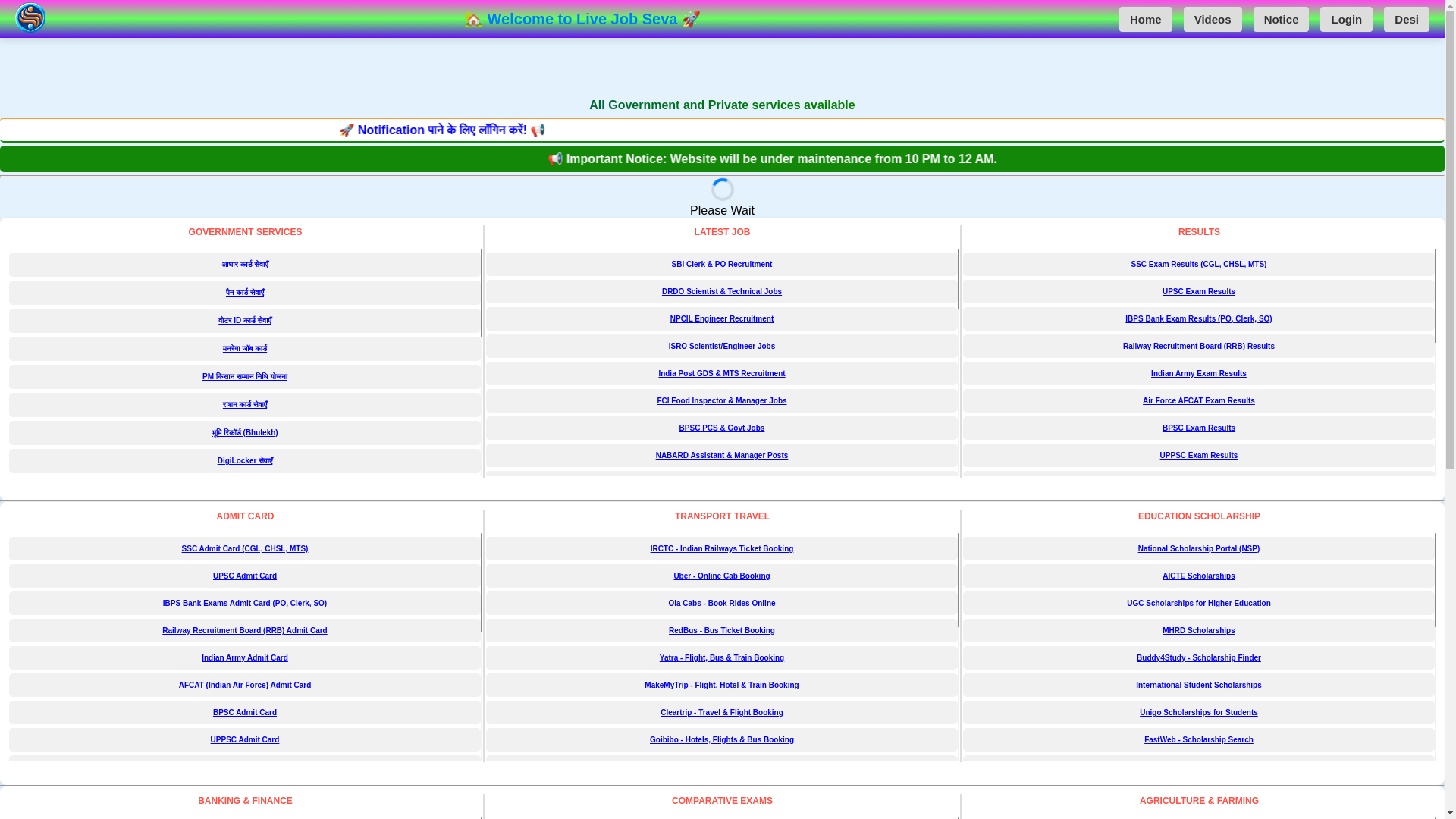Open Indian Army Admit Card link
Viewport: 1456px width, 819px height.
[244, 658]
